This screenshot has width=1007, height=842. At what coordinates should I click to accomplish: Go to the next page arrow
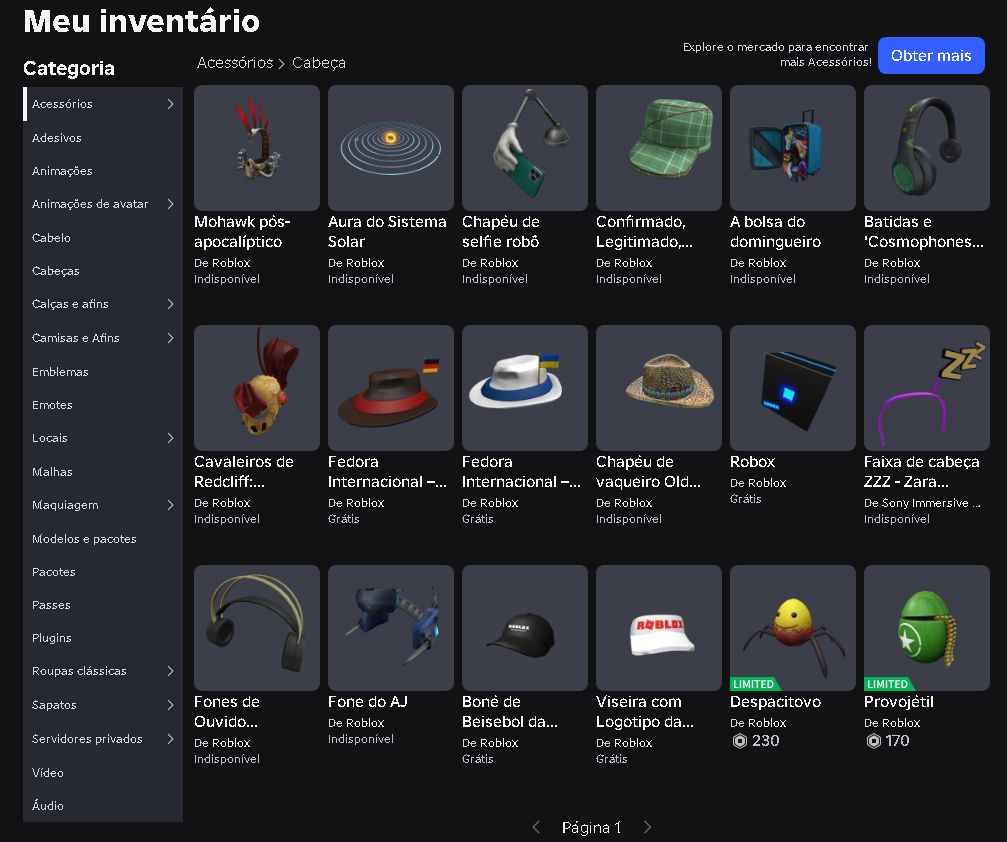(647, 827)
